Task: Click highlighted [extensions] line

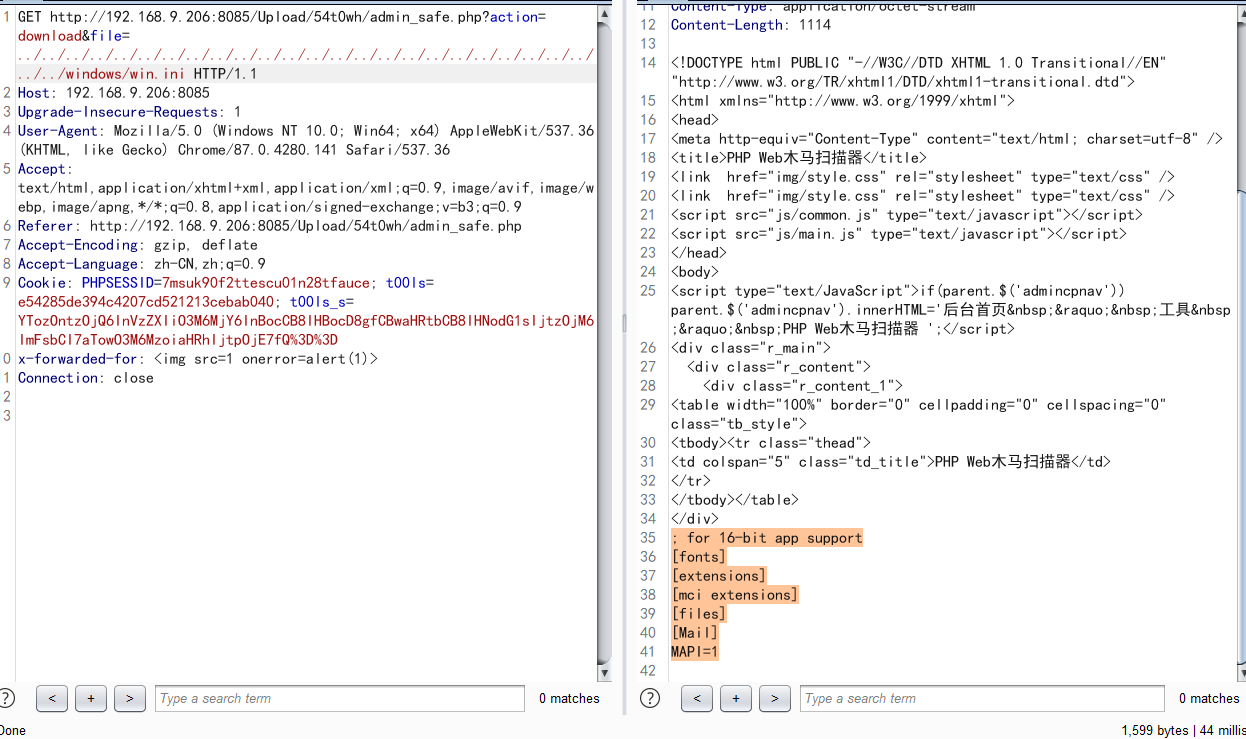Action: pos(719,576)
